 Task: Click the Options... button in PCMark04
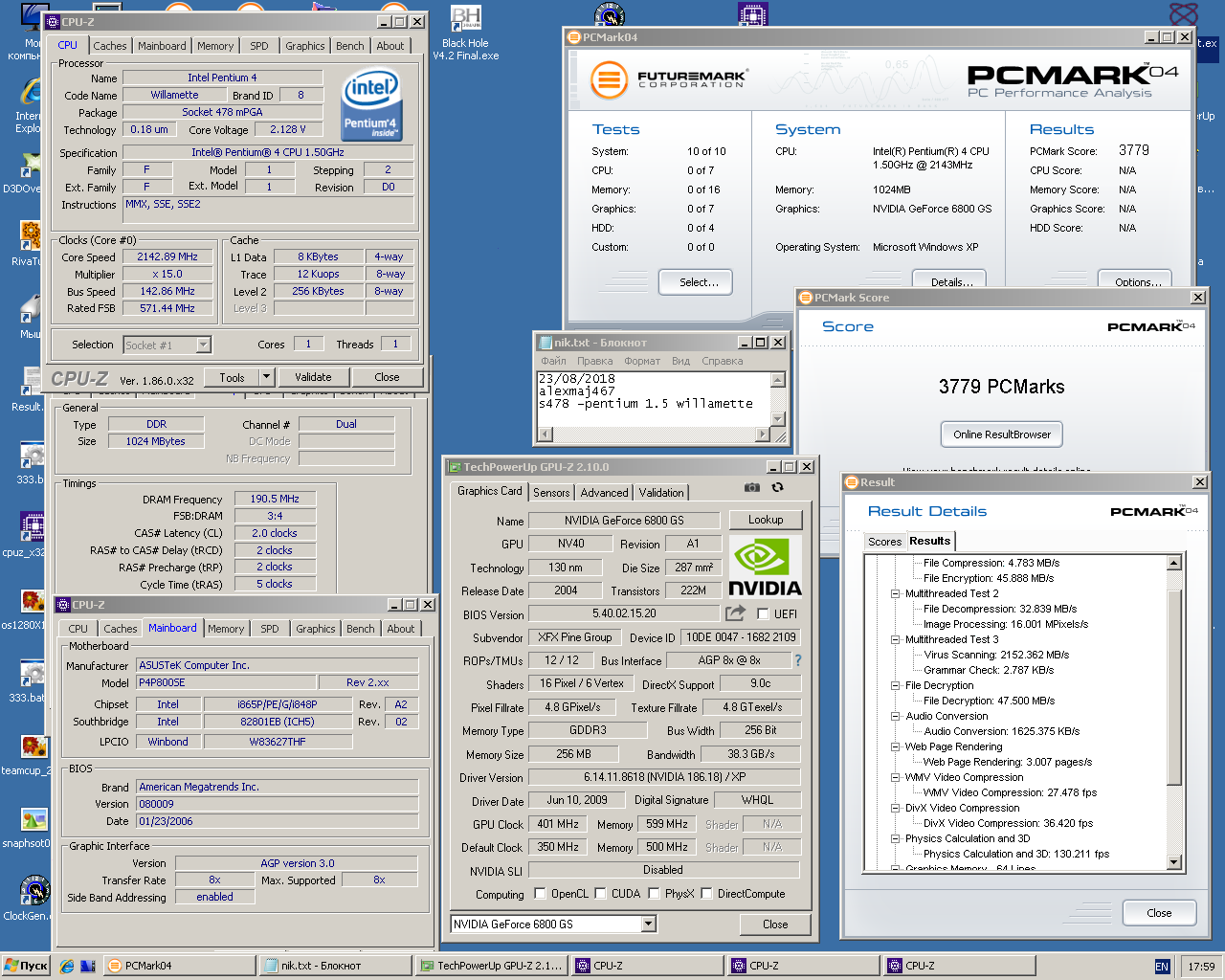[1137, 282]
